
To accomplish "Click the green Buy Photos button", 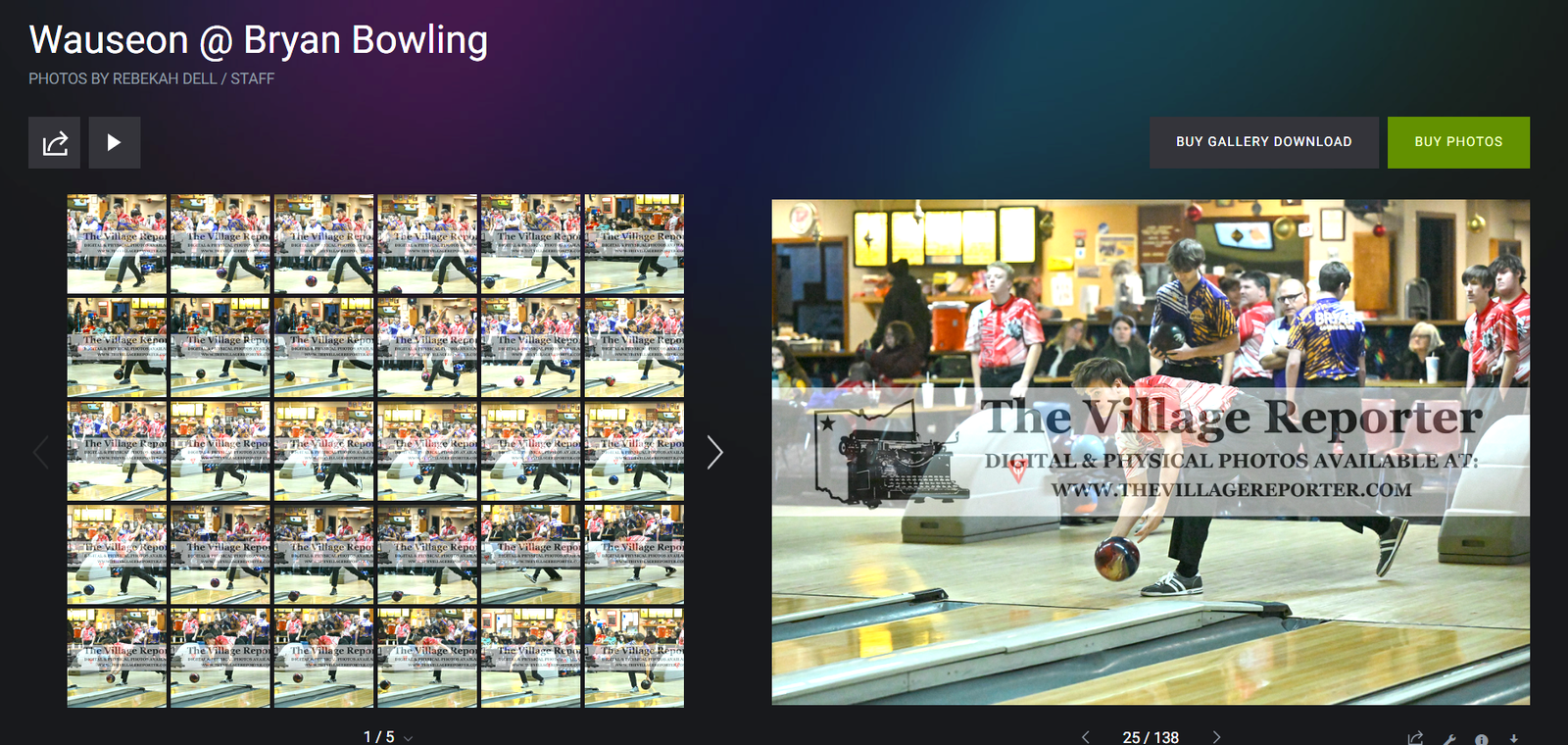I will click(1457, 142).
